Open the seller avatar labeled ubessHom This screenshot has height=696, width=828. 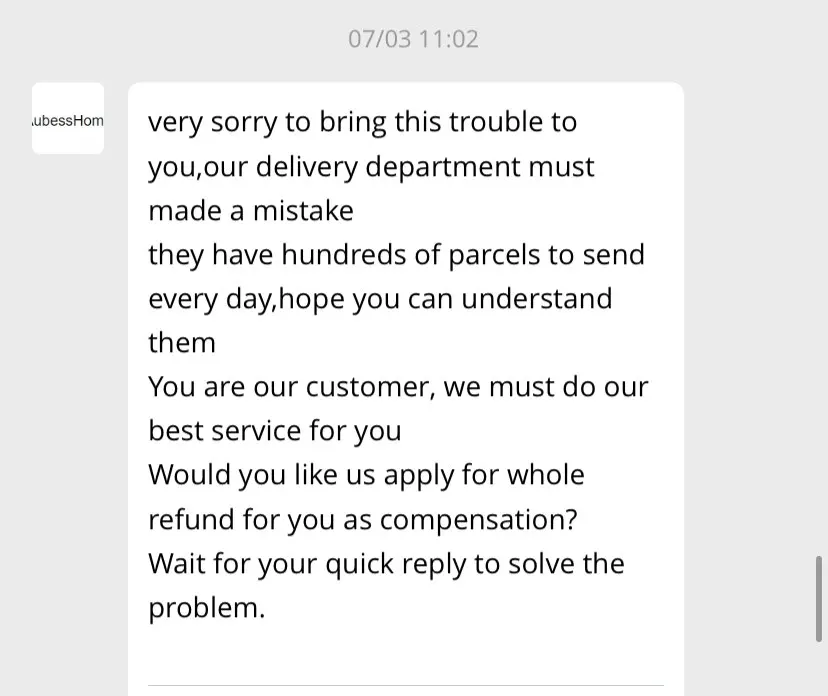[68, 119]
